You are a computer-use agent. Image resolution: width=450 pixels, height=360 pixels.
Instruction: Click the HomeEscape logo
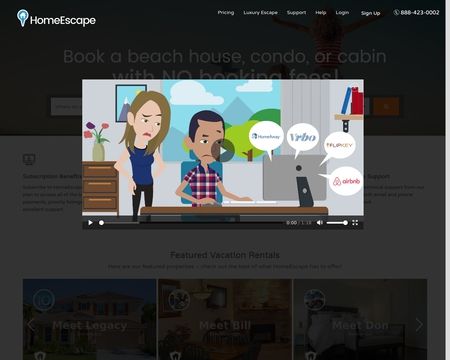pos(56,18)
